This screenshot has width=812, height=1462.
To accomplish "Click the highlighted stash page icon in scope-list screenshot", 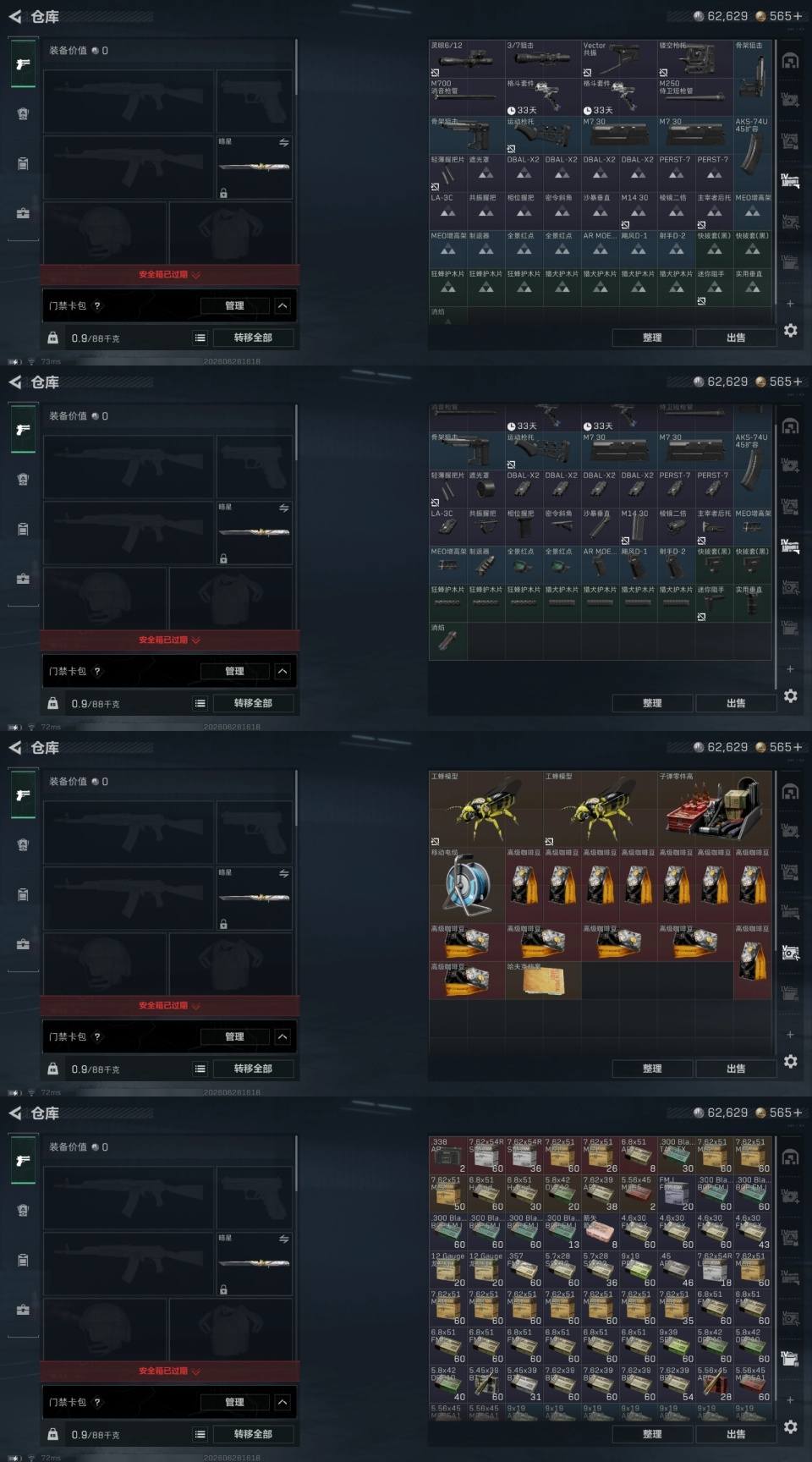I will [x=790, y=179].
